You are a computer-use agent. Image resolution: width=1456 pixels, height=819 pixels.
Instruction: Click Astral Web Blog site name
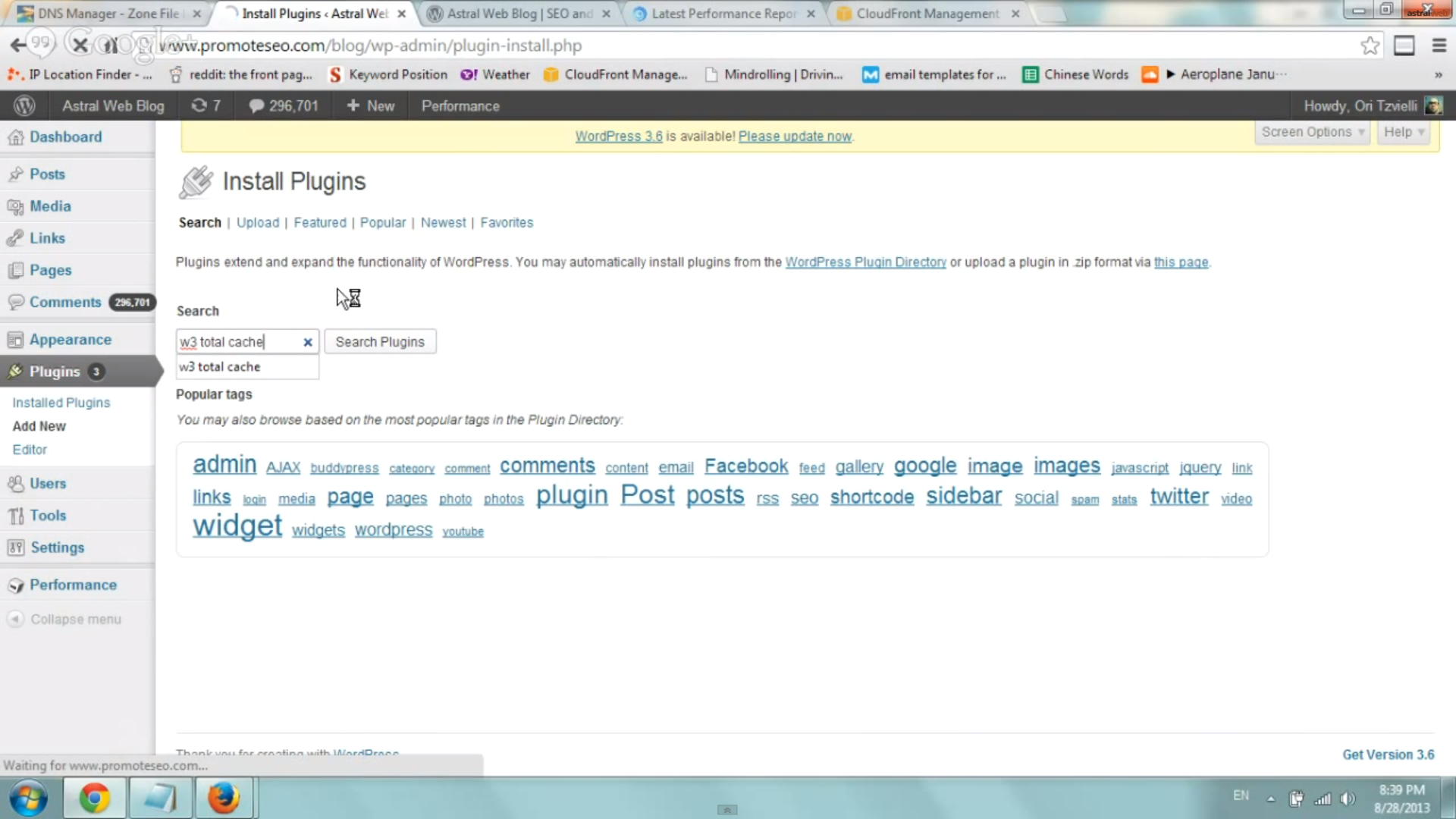pos(113,106)
